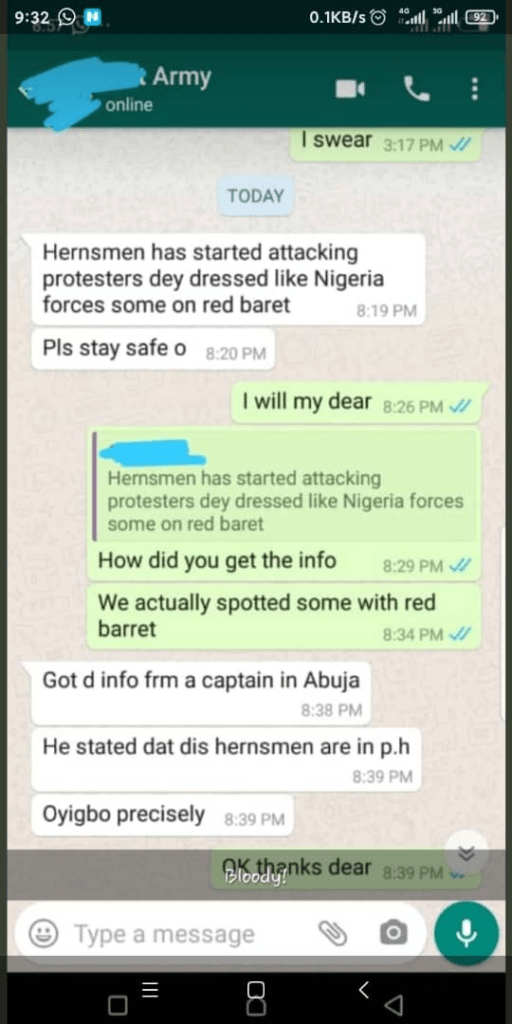Image resolution: width=512 pixels, height=1024 pixels.
Task: Open the emoji picker in message bar
Action: [44, 934]
